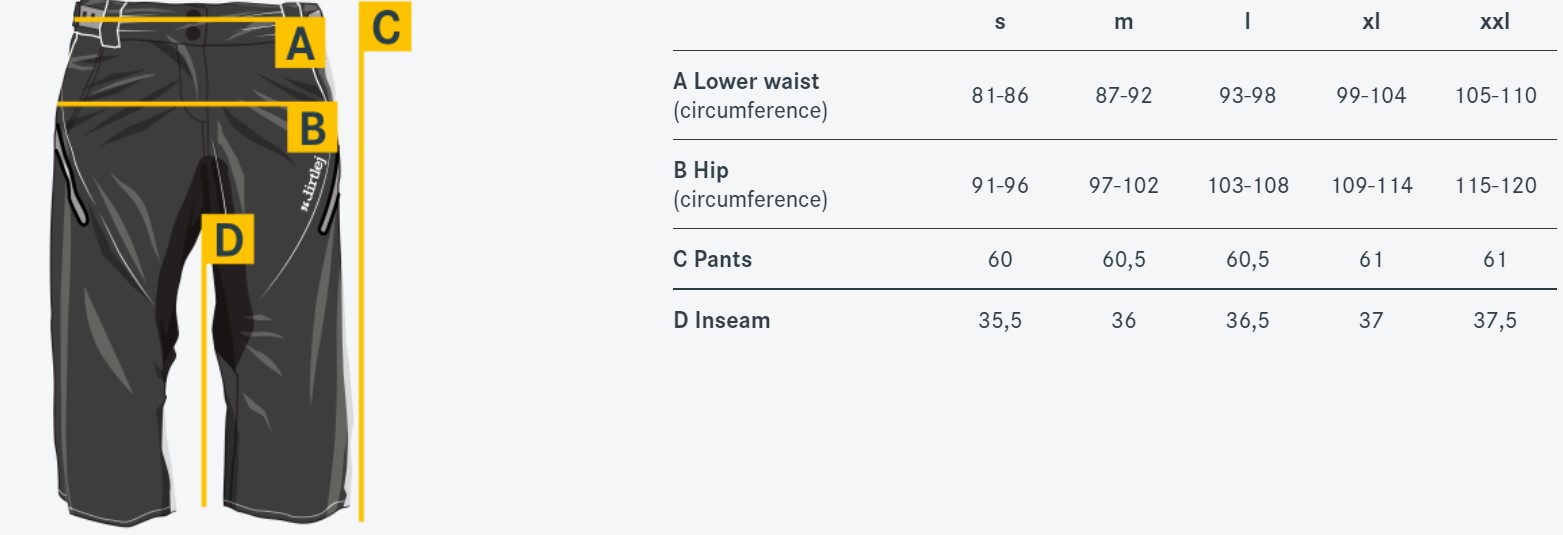Select the xxl size column header
1563x535 pixels.
[1495, 22]
